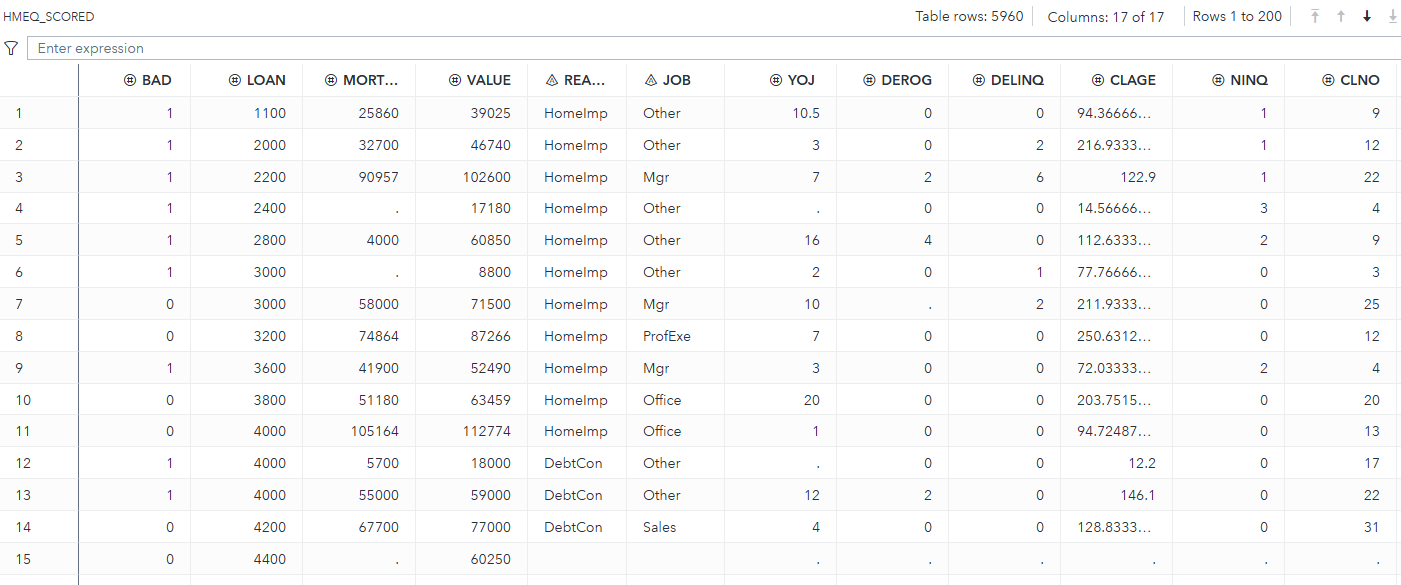The height and width of the screenshot is (585, 1401).
Task: Select row number 5 in the table
Action: (19, 240)
